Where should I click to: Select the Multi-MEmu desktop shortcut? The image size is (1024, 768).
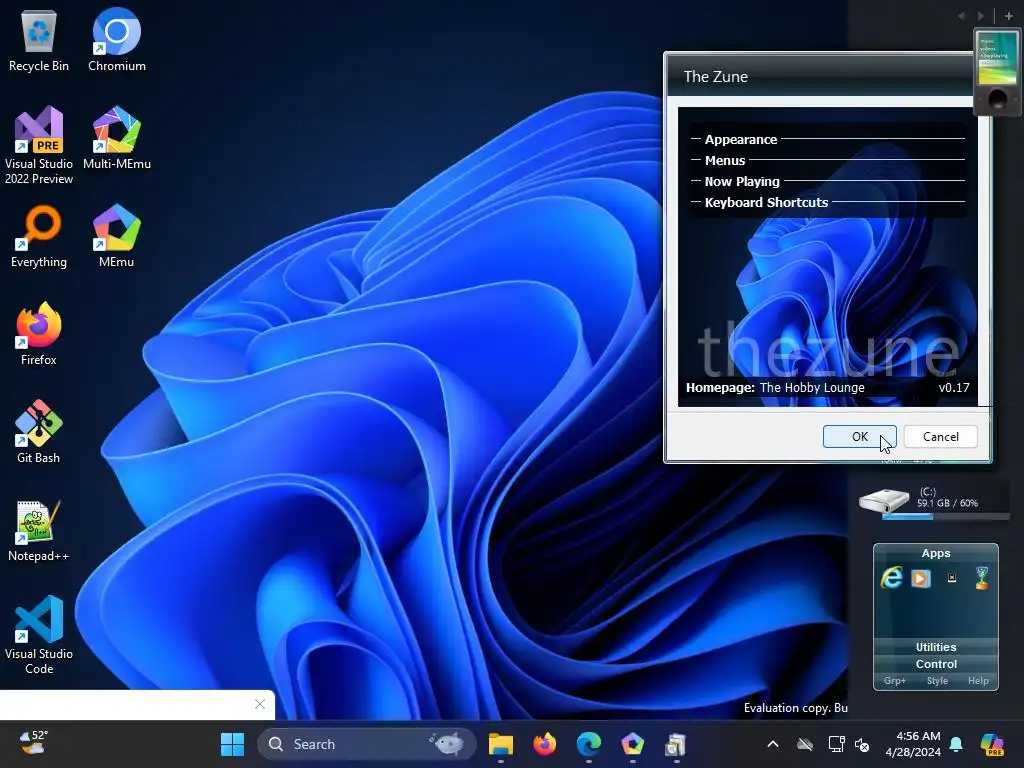click(x=116, y=138)
